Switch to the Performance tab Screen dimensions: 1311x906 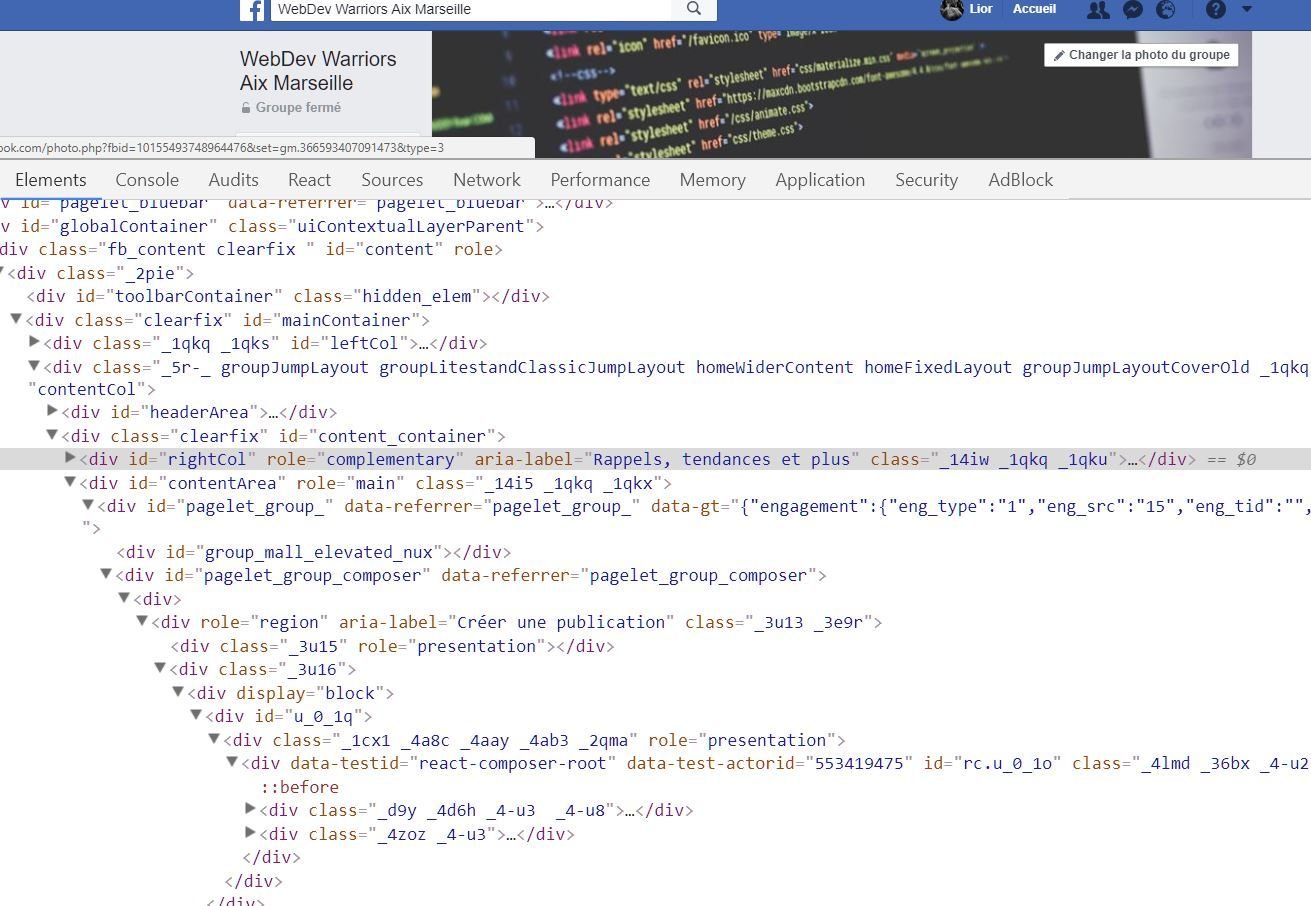[x=600, y=180]
